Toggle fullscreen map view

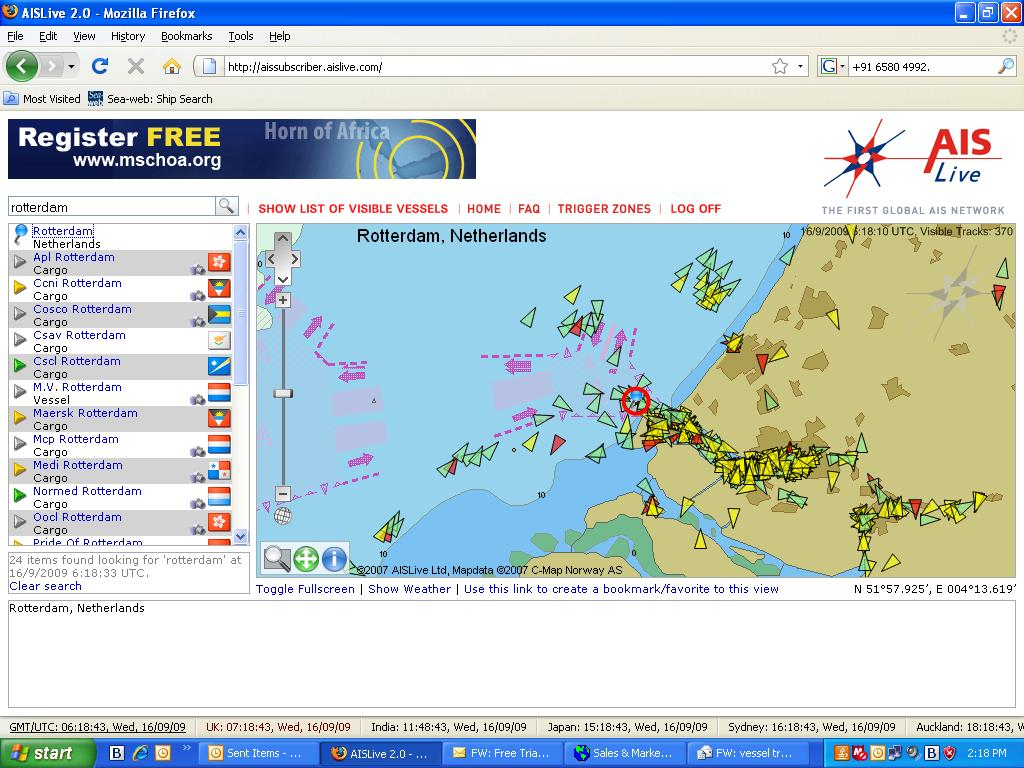click(305, 588)
